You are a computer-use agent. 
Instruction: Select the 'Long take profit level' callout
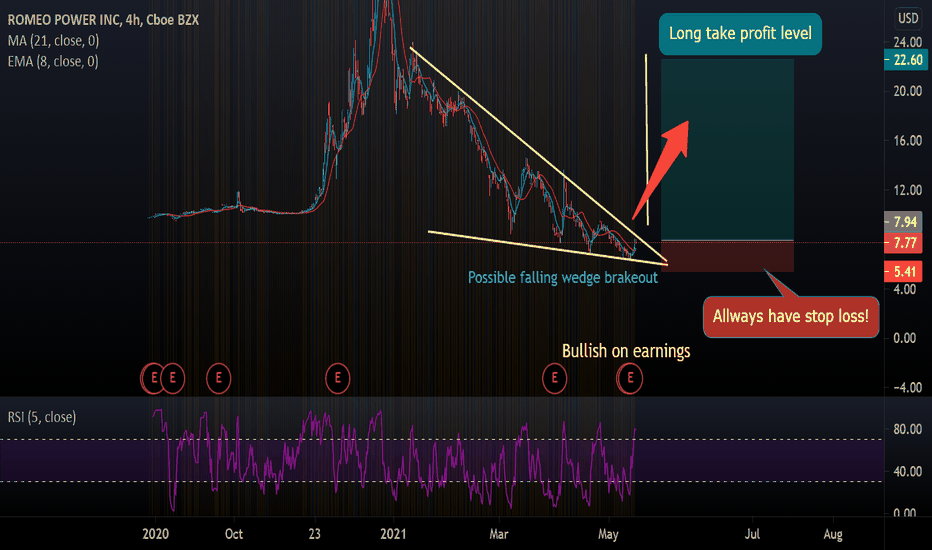[x=740, y=34]
